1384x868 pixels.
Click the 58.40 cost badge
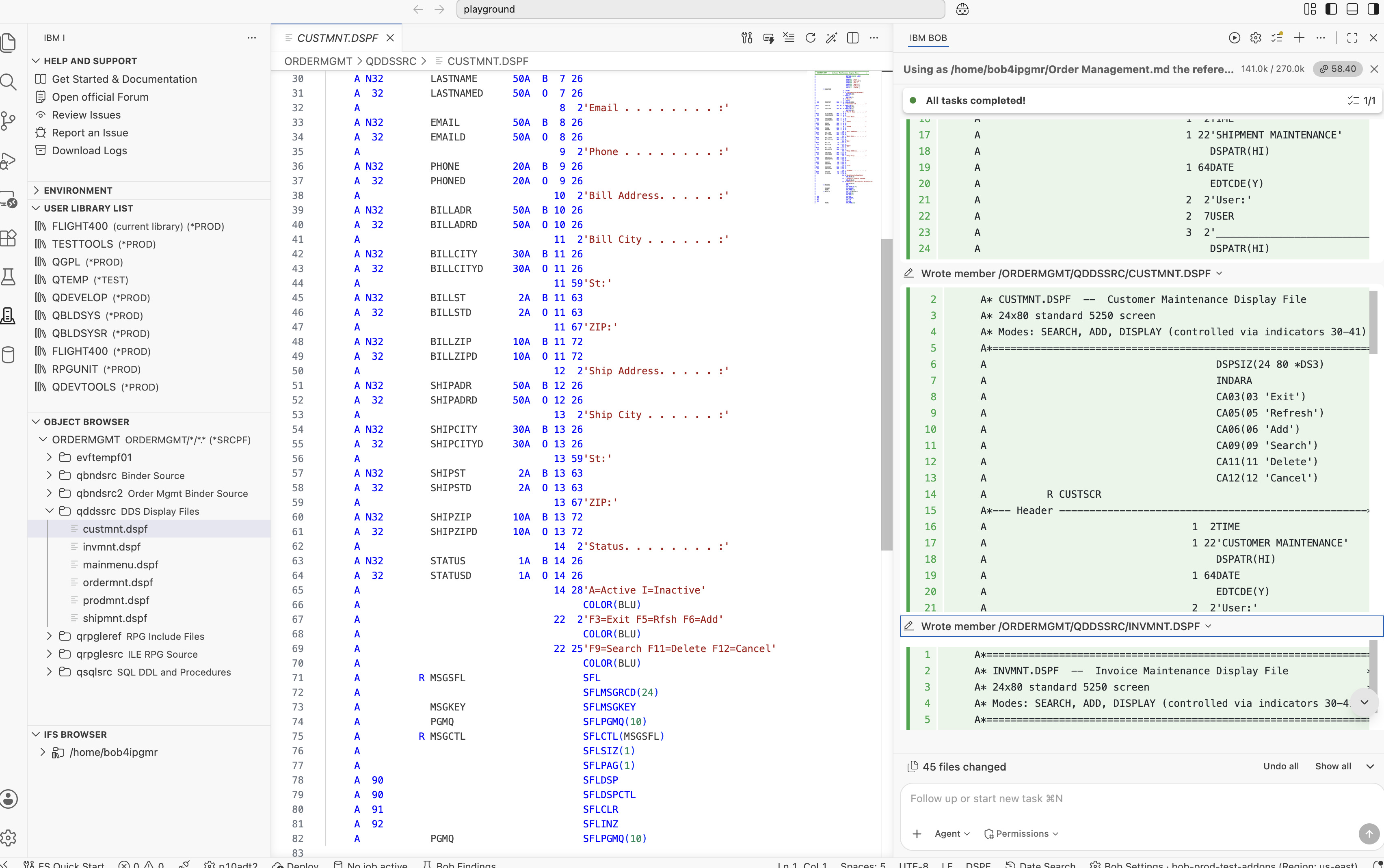coord(1338,69)
